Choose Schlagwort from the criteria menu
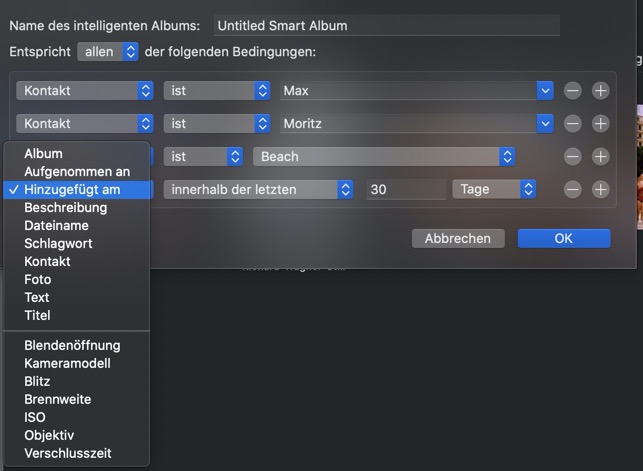This screenshot has height=471, width=643. 58,243
